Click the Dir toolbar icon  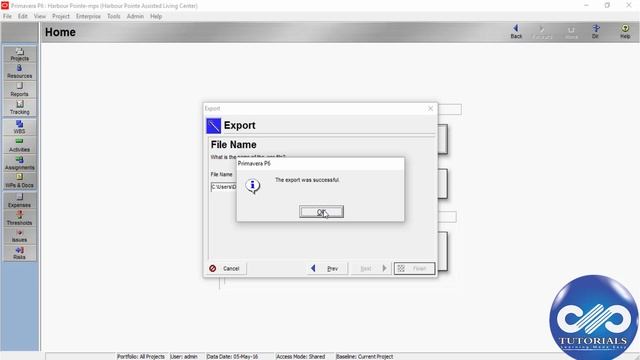pyautogui.click(x=596, y=31)
